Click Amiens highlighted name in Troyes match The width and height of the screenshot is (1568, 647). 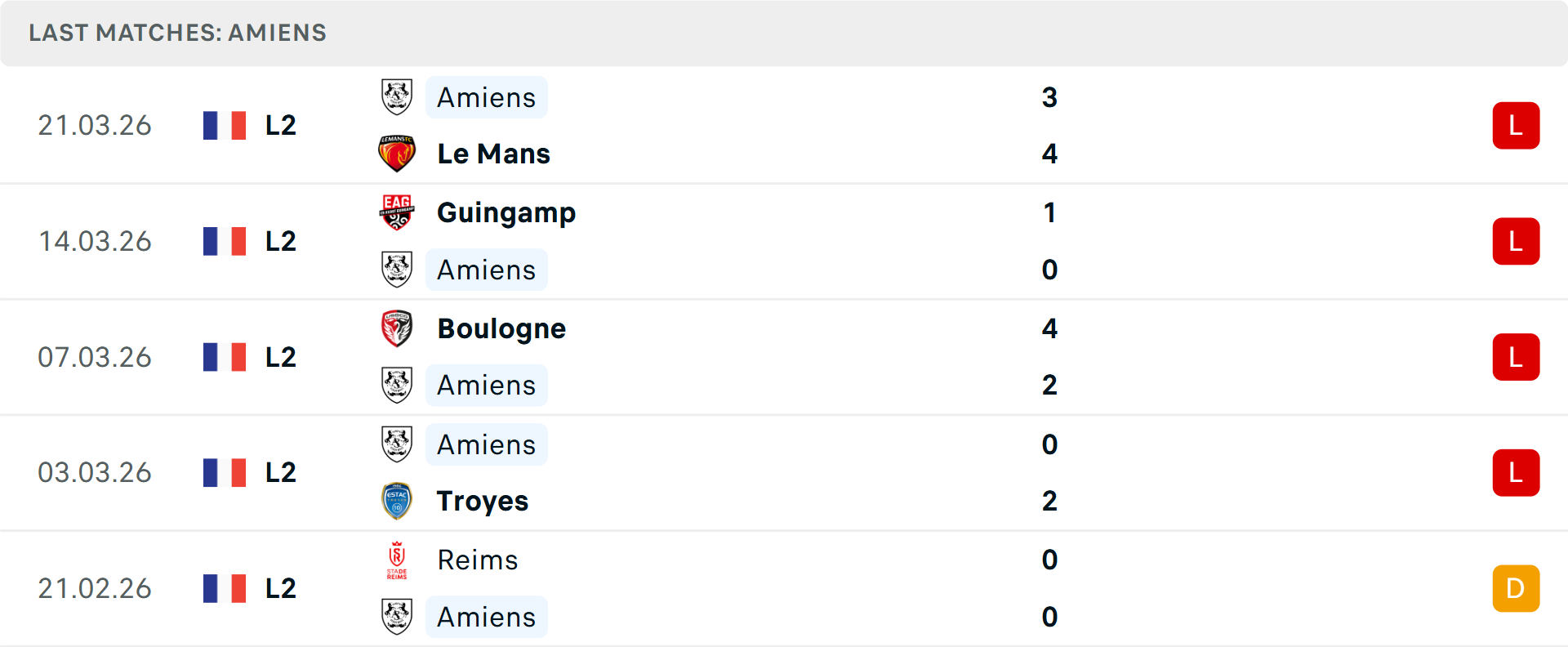[x=486, y=444]
